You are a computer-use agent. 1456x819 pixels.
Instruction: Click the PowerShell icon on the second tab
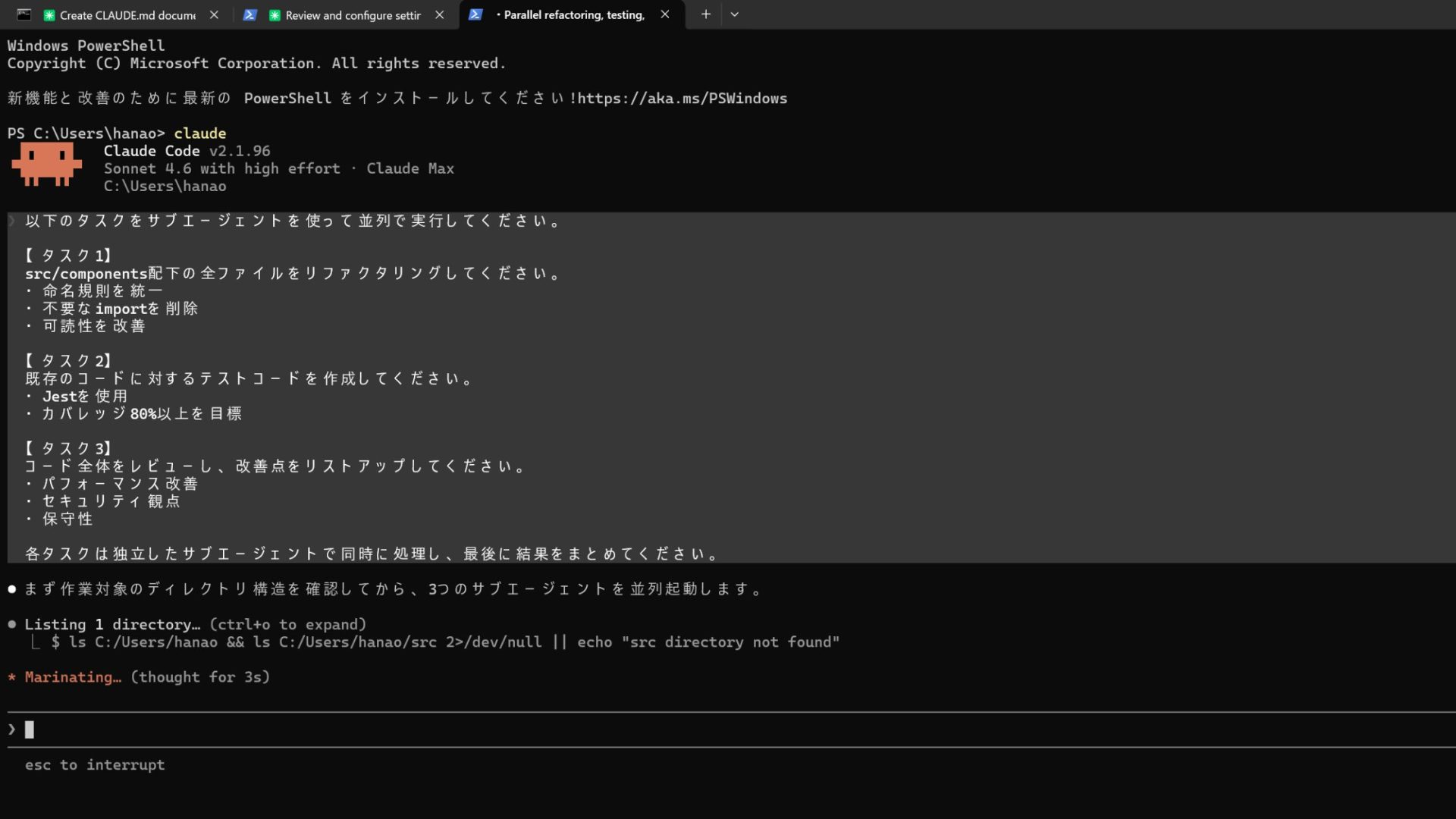(x=250, y=14)
